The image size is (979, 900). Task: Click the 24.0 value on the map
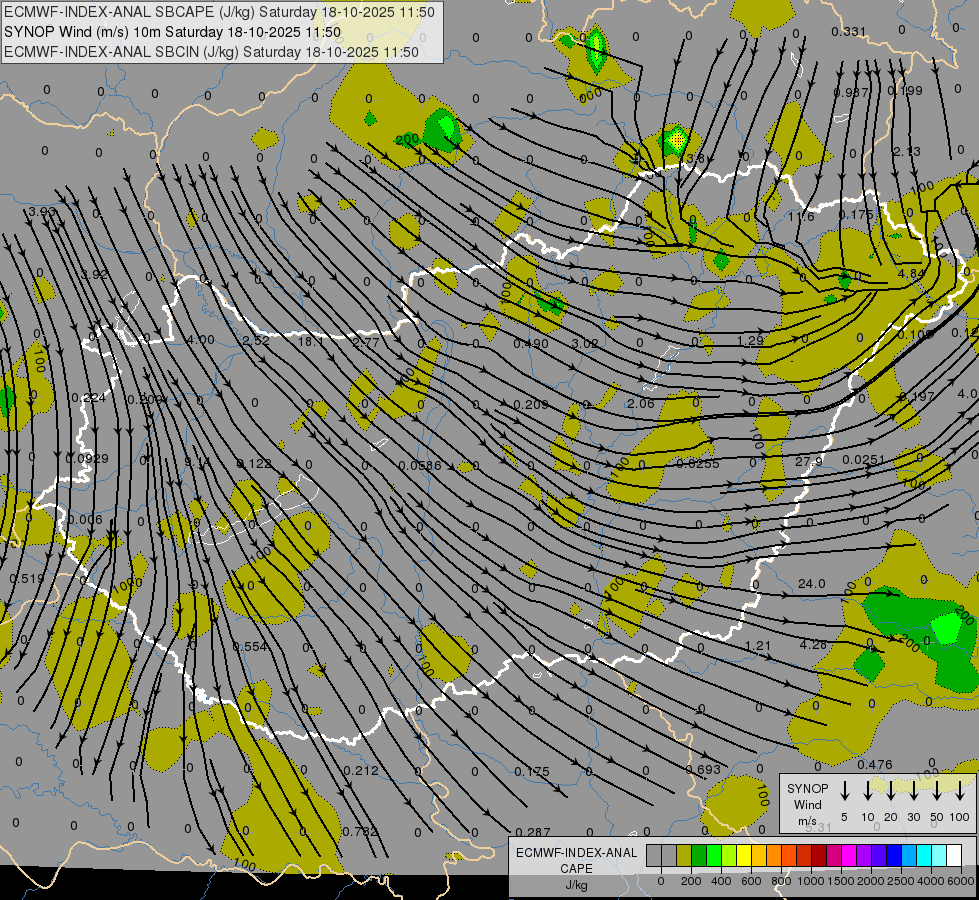(812, 583)
